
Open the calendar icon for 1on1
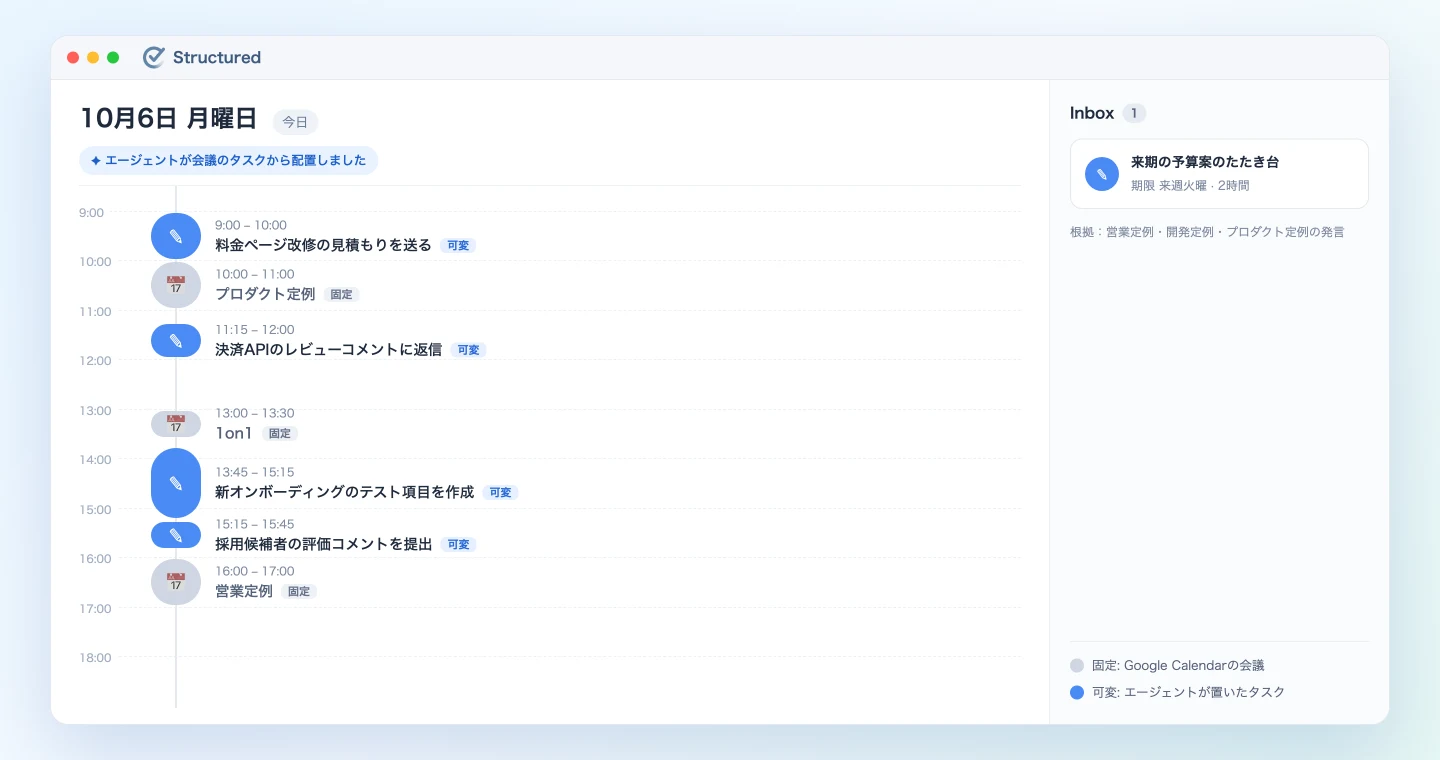coord(176,424)
